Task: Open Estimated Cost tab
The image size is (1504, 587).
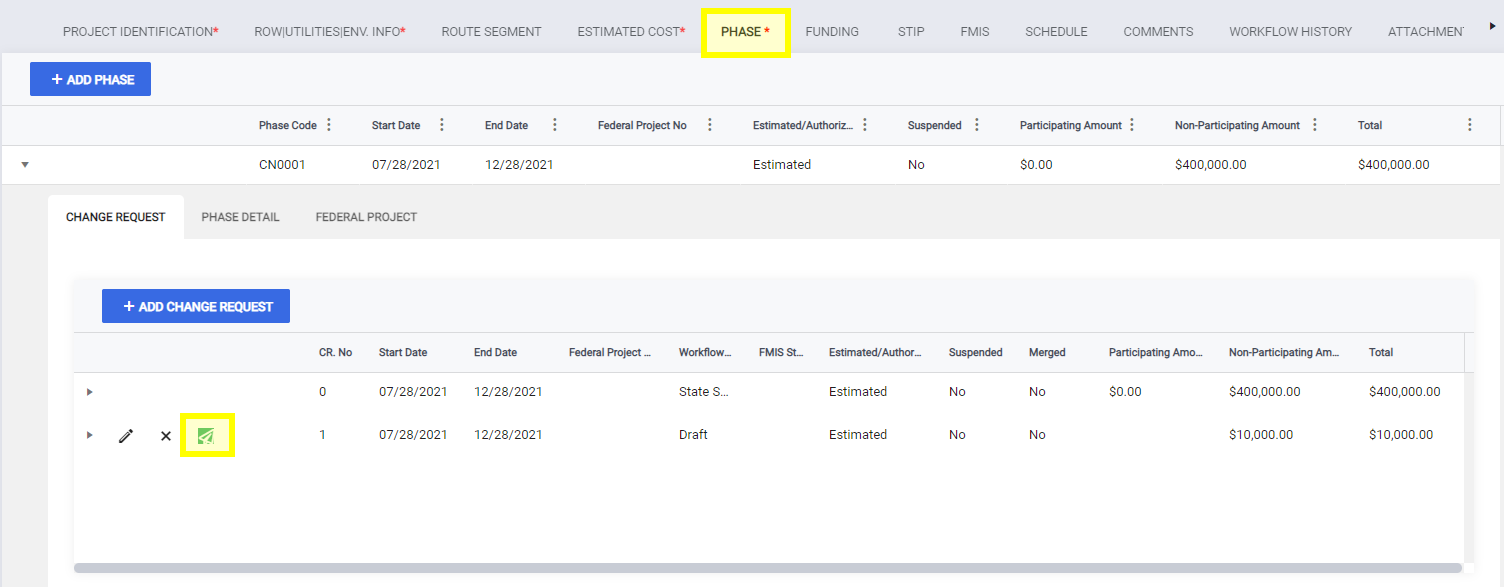Action: coord(632,32)
